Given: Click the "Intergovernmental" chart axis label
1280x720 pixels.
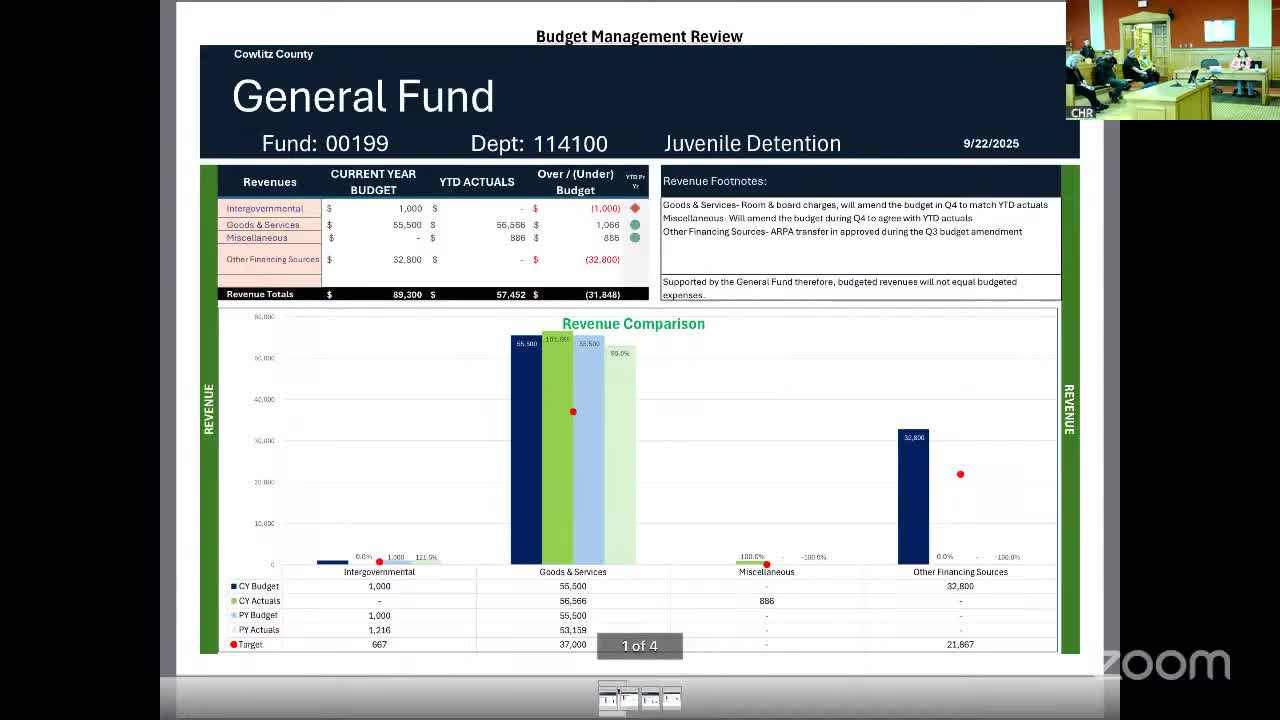Looking at the screenshot, I should click(x=379, y=572).
